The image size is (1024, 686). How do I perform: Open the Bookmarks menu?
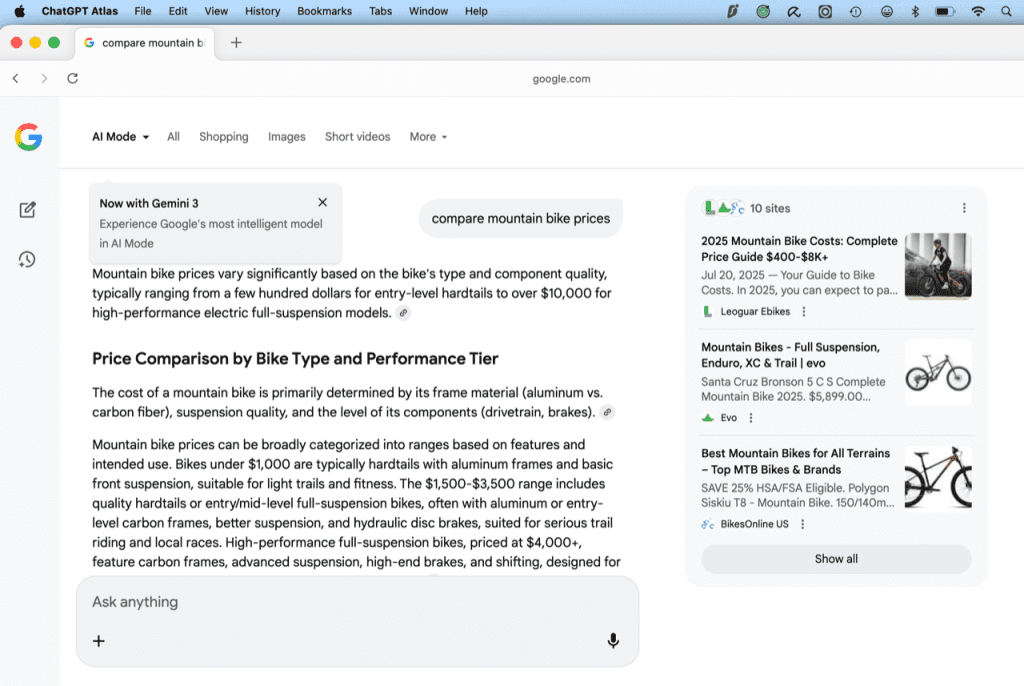[x=324, y=11]
